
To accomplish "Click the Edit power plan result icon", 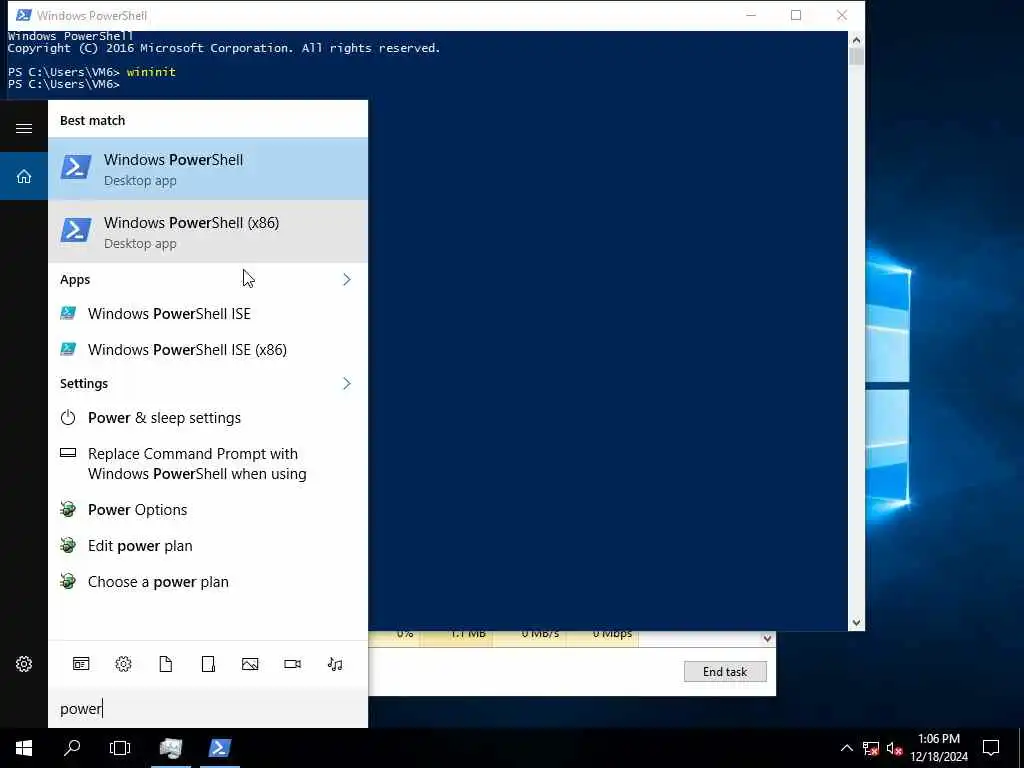I will 68,545.
